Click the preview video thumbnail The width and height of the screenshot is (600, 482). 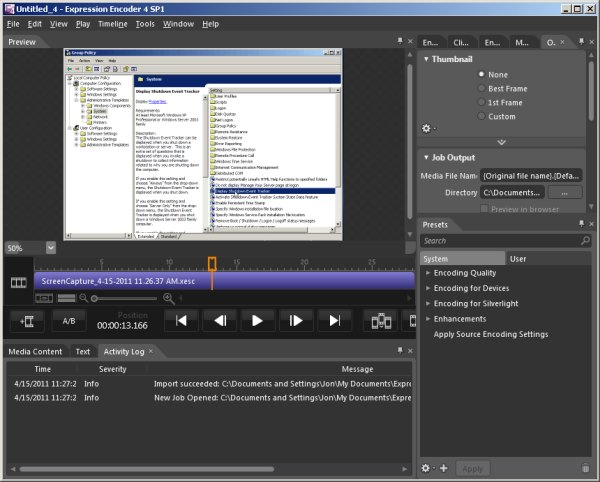(203, 145)
